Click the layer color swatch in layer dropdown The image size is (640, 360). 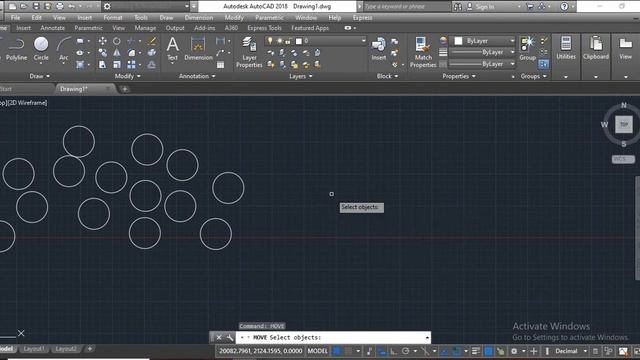(x=299, y=41)
